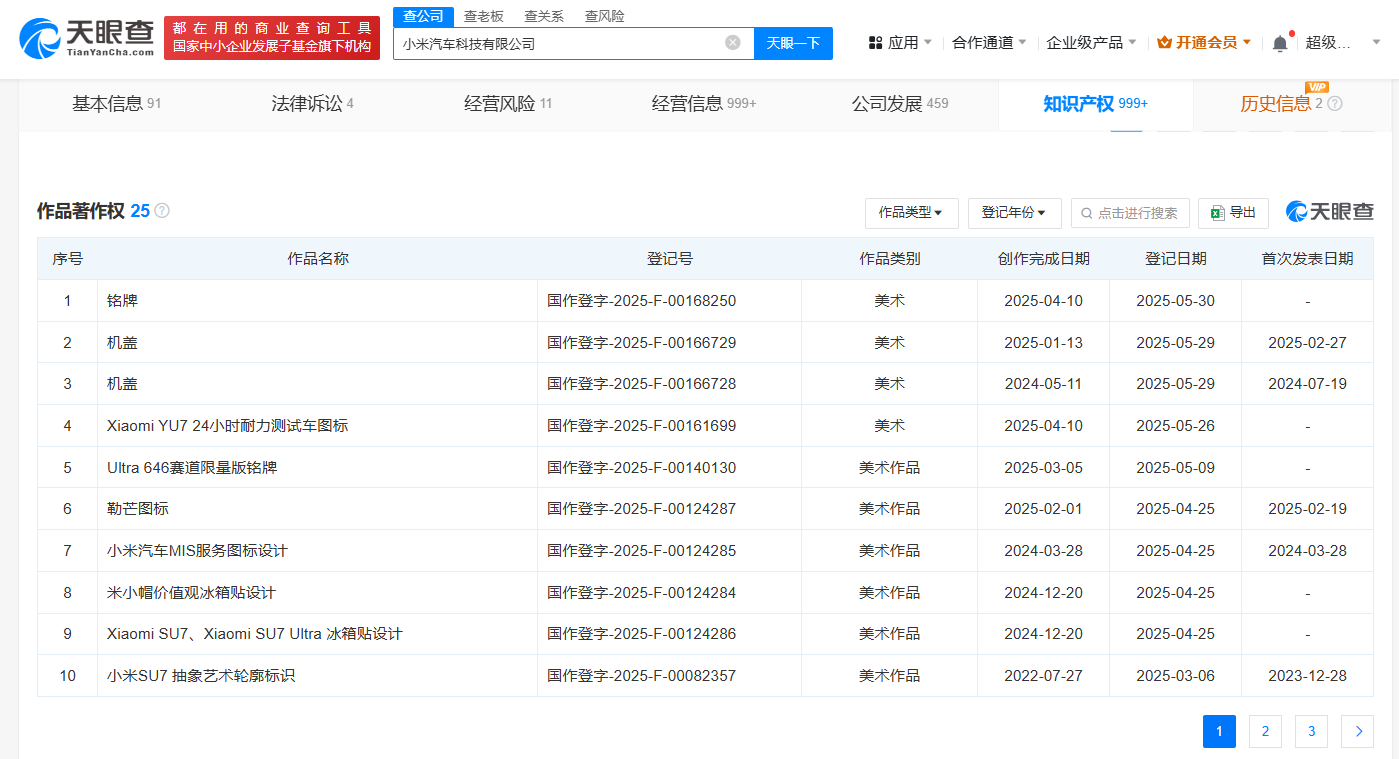This screenshot has height=759, width=1399.
Task: Open the 合作通道 dropdown menu
Action: pos(990,43)
